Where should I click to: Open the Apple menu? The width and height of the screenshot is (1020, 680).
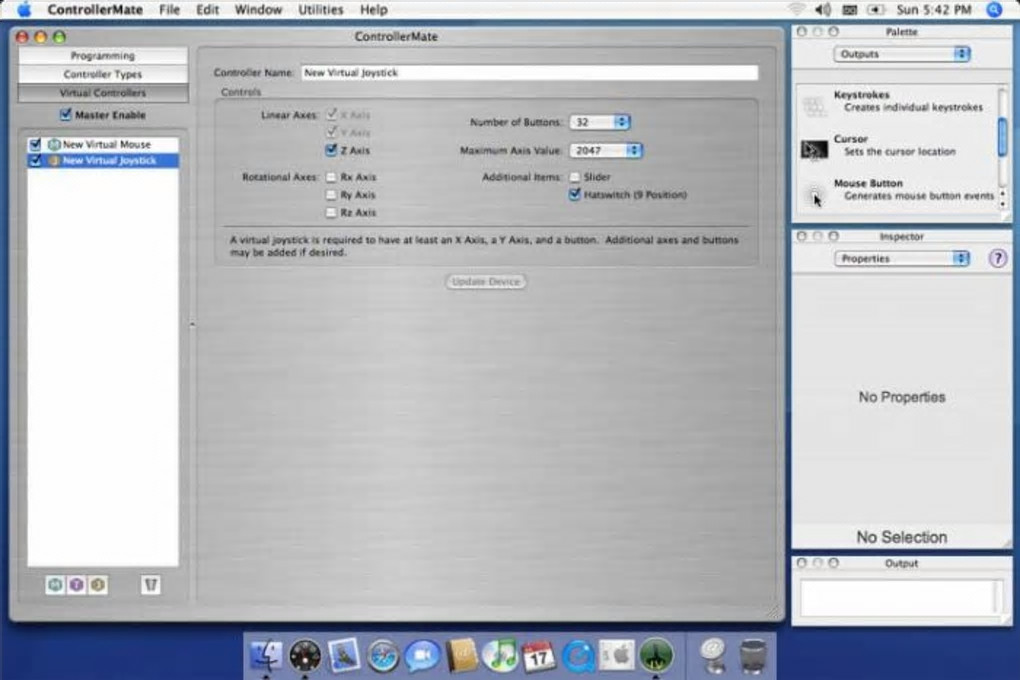pyautogui.click(x=24, y=10)
